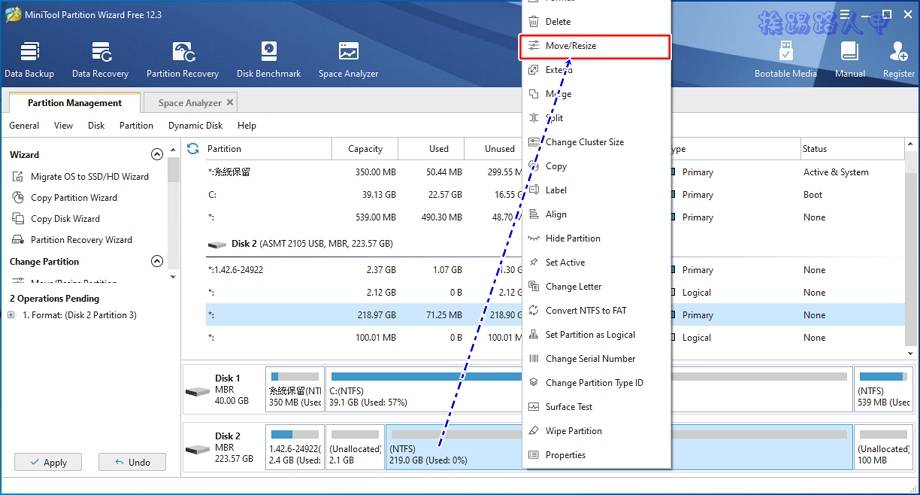Click the refresh icon beside Partition header
This screenshot has height=495, width=920.
[192, 149]
